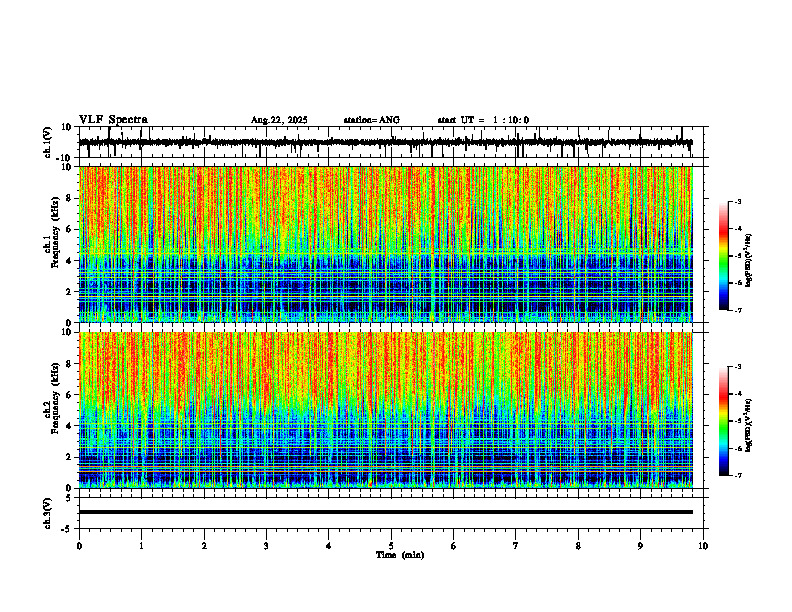Click the "-3" label on ch.1 color scale
The height and width of the screenshot is (612, 792).
coord(738,201)
